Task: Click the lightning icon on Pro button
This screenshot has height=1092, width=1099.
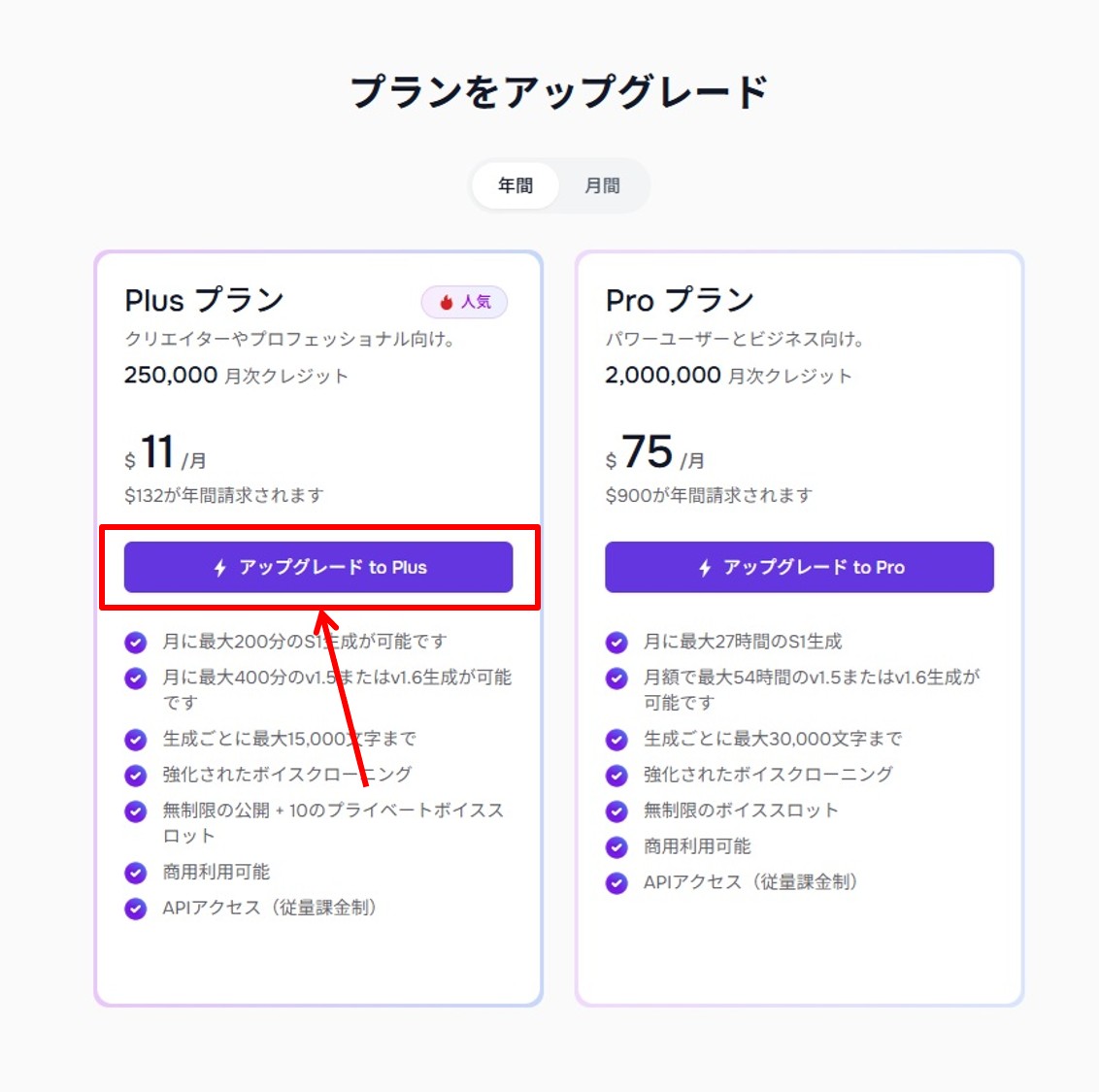Action: [x=705, y=568]
